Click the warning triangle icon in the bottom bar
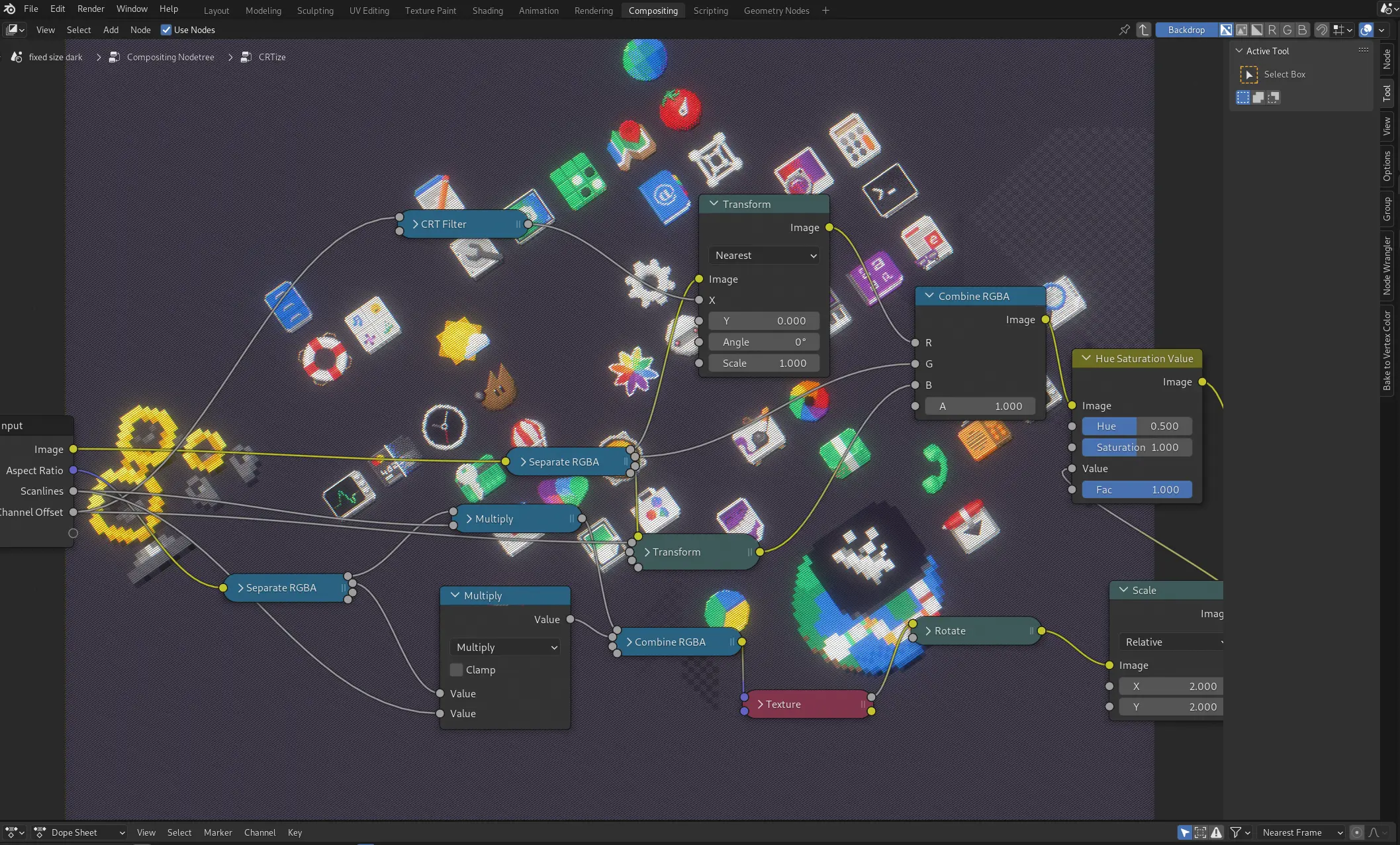 click(x=1217, y=832)
